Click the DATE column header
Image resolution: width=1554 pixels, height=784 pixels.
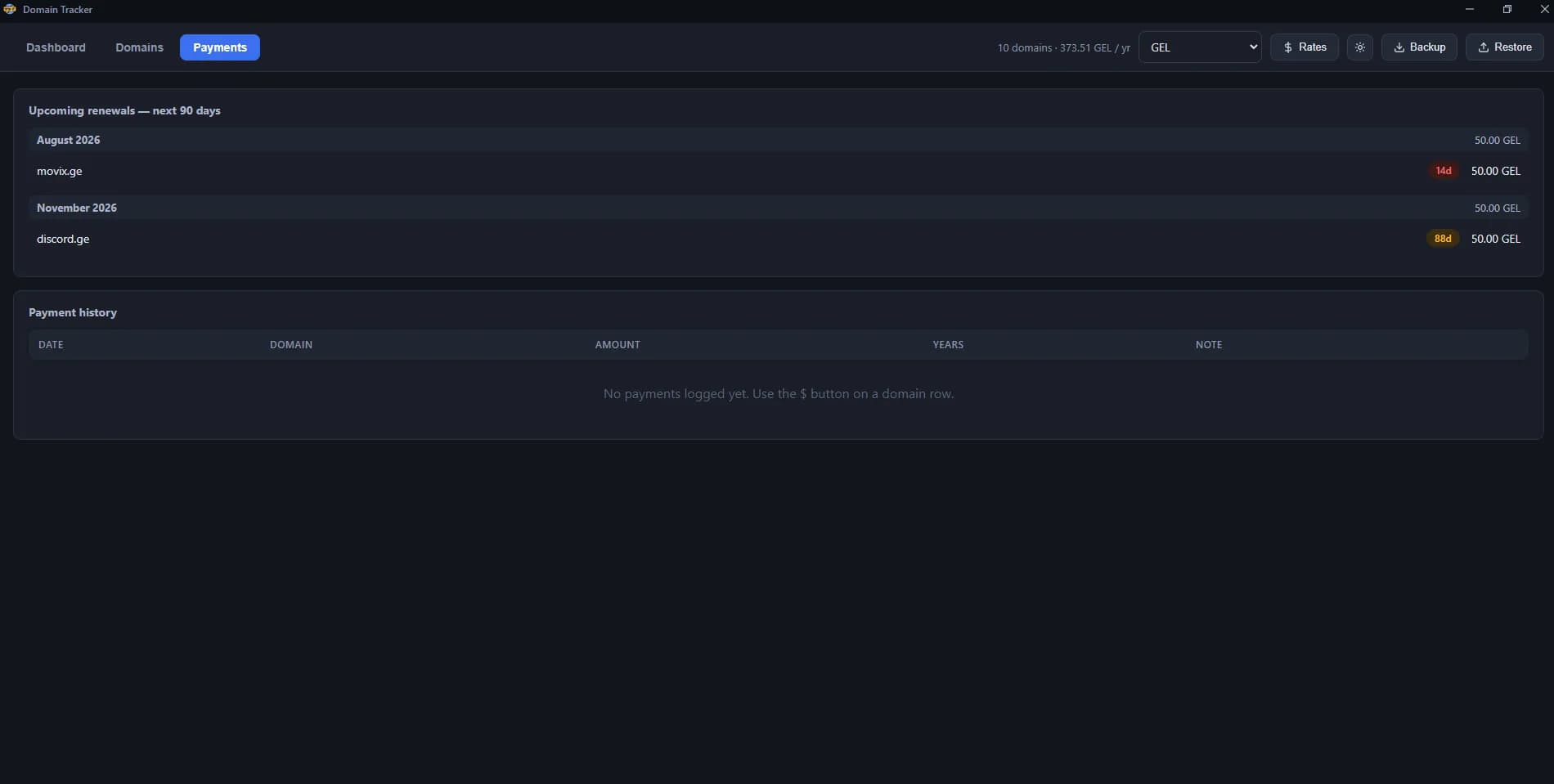51,345
